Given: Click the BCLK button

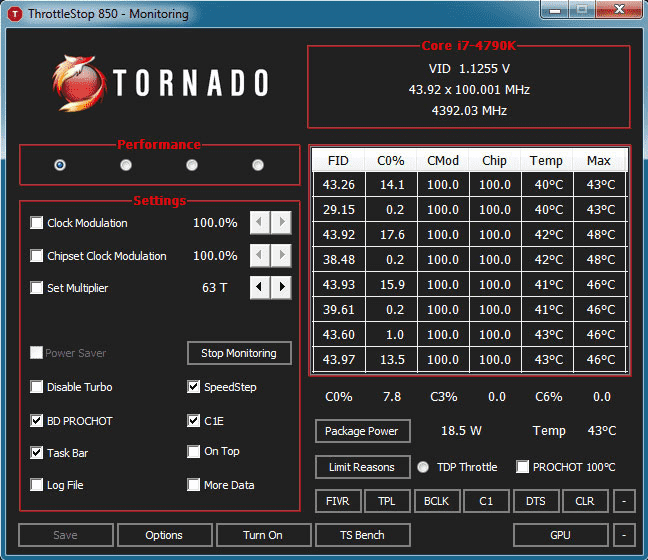Looking at the screenshot, I should [437, 501].
